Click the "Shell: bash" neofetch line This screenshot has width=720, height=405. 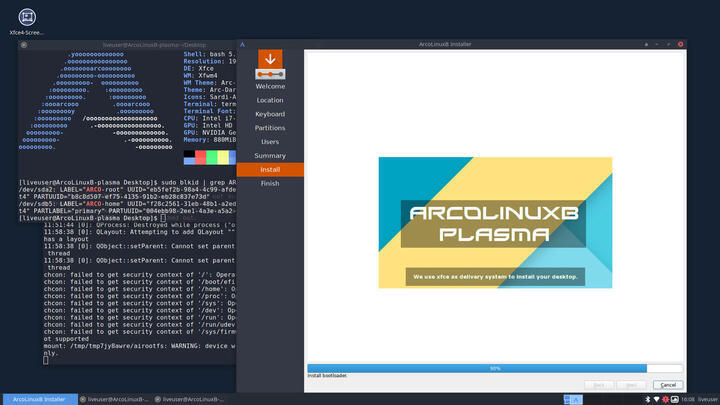pyautogui.click(x=210, y=54)
